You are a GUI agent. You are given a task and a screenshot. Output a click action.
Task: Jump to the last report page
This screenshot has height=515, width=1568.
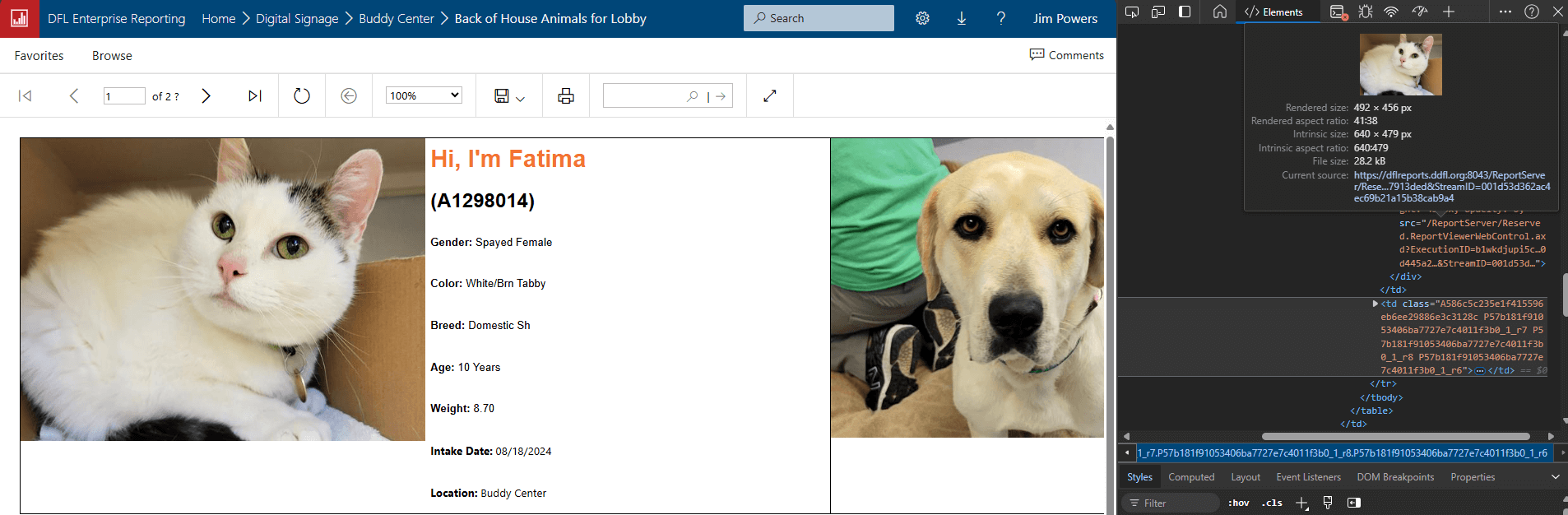255,96
